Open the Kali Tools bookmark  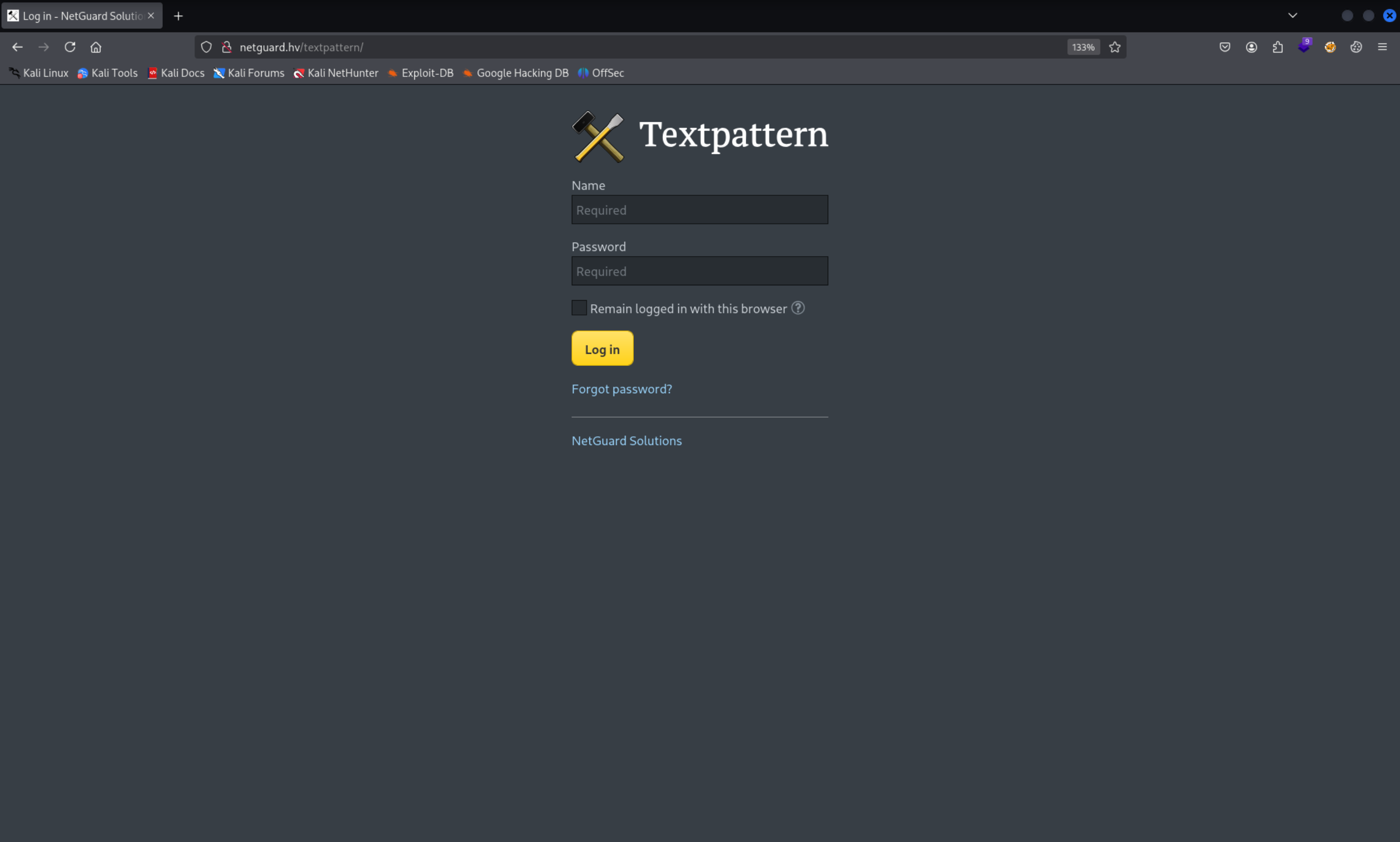point(108,73)
